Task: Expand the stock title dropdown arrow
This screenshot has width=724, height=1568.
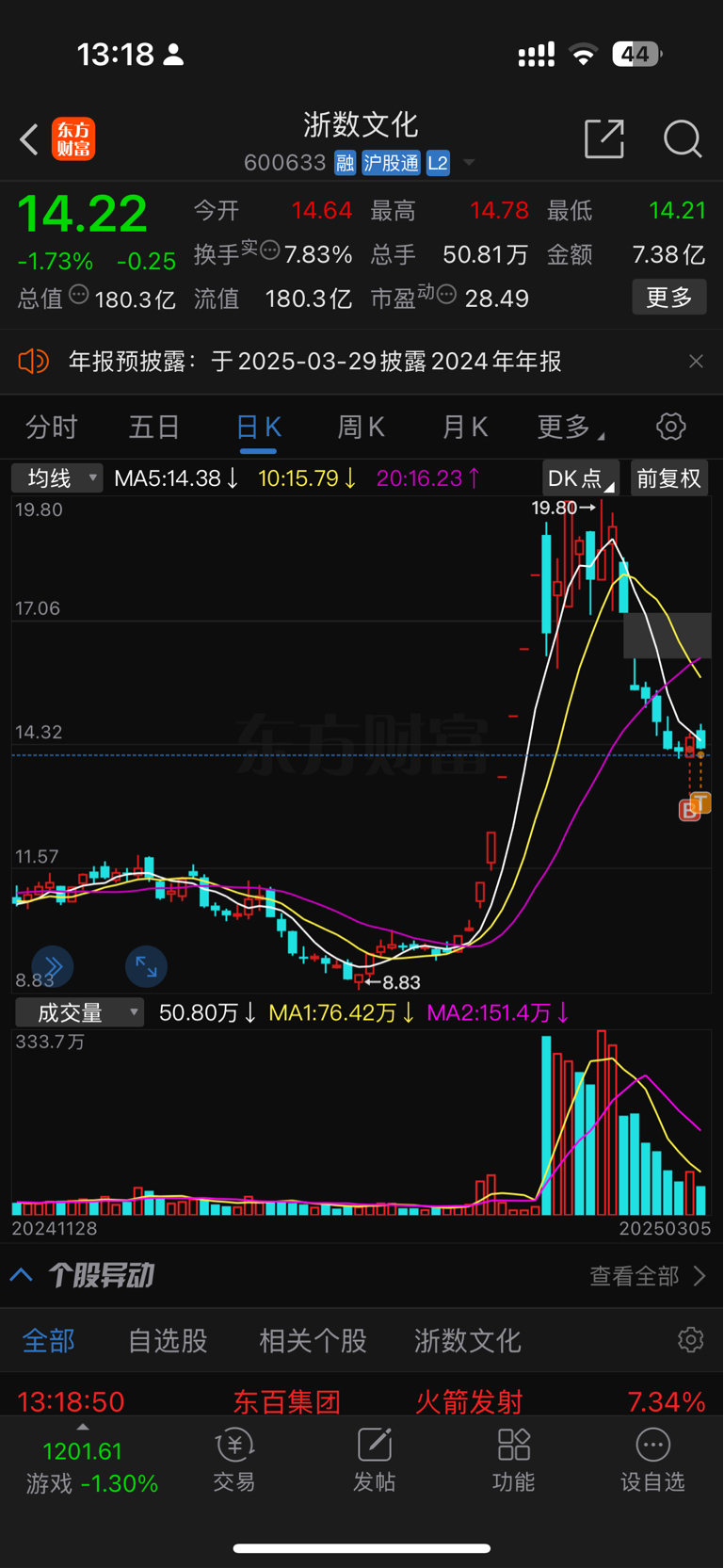Action: 468,163
